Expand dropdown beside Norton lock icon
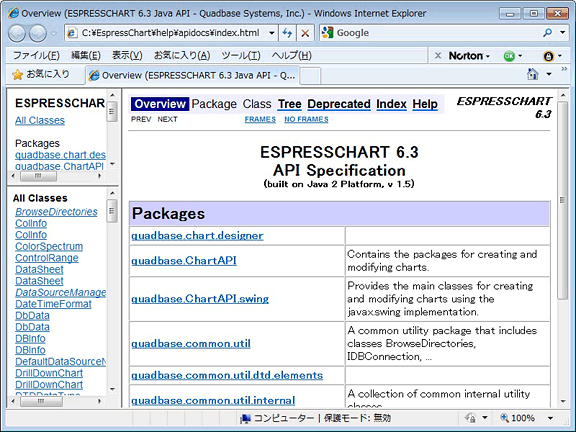Screen dimensions: 576x432 point(560,56)
